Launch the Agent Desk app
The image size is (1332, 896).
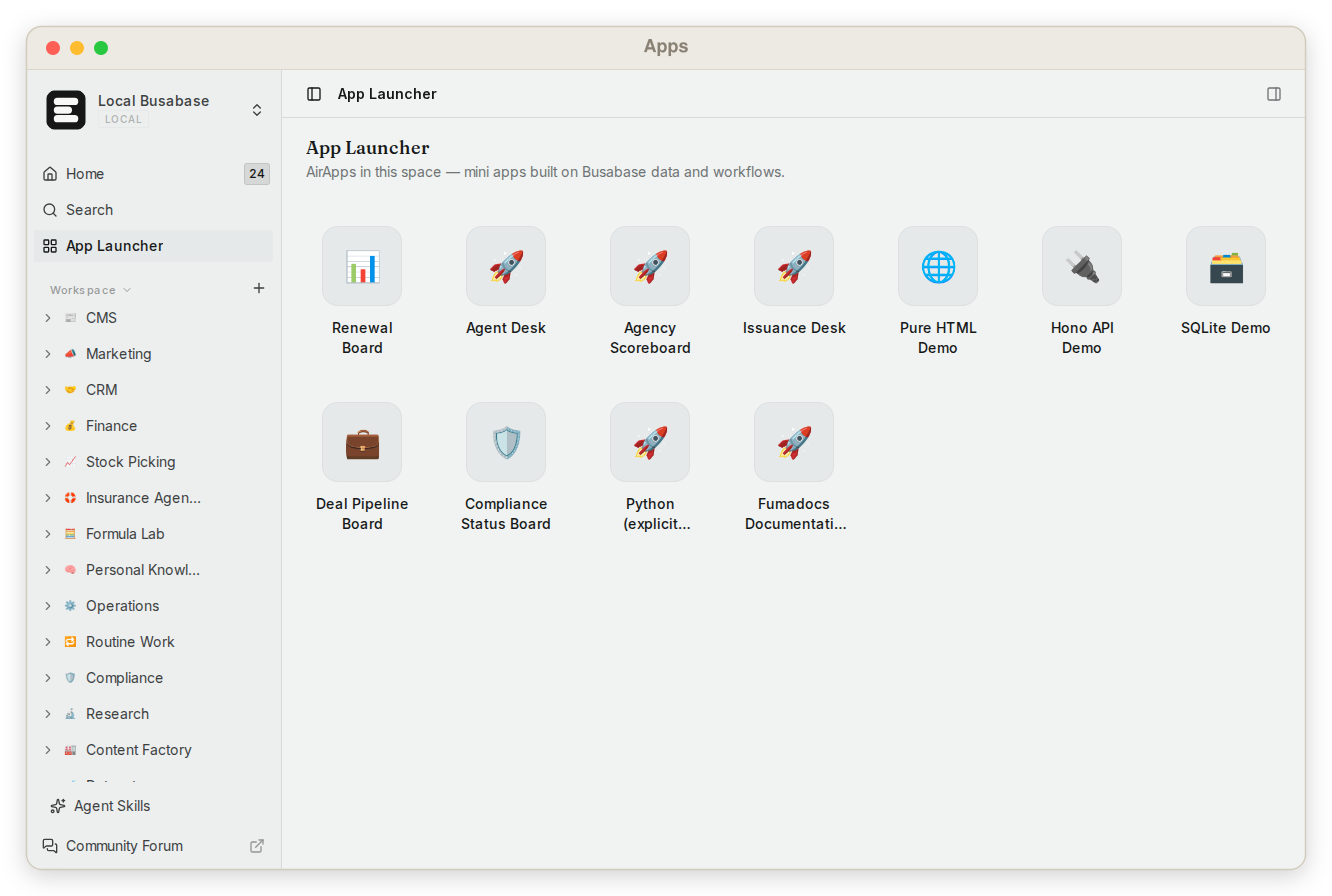tap(506, 266)
